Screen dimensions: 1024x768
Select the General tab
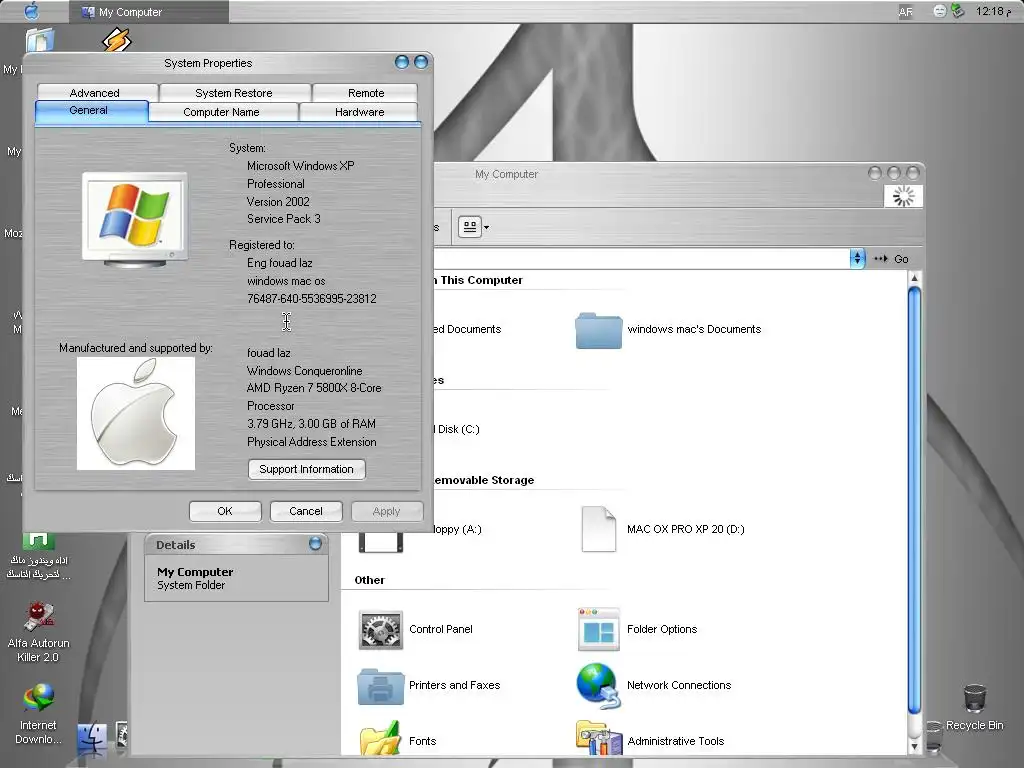(91, 110)
